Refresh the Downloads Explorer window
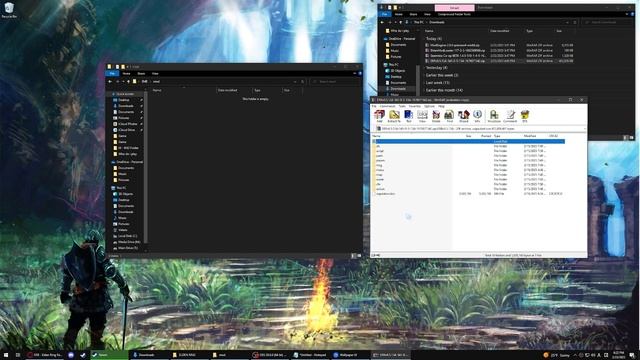The image size is (640, 360). [574, 22]
